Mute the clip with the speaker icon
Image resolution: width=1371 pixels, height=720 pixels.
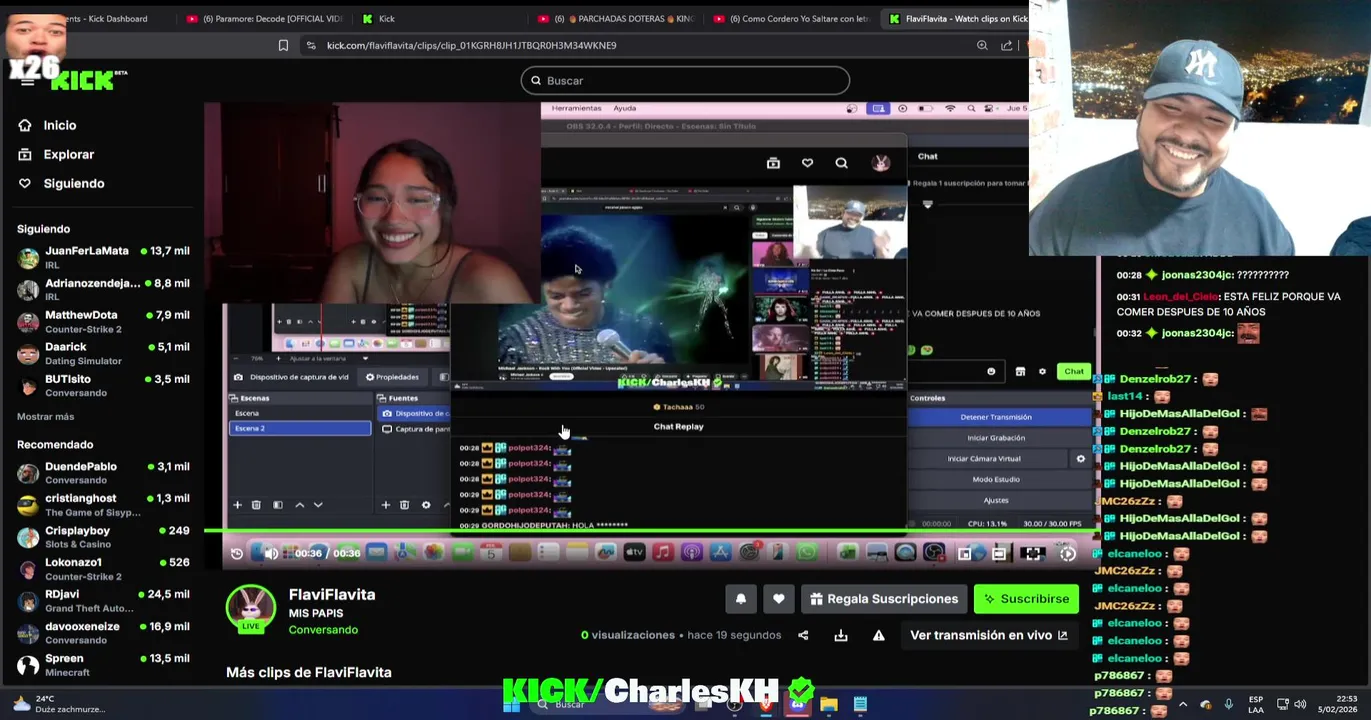[x=271, y=553]
